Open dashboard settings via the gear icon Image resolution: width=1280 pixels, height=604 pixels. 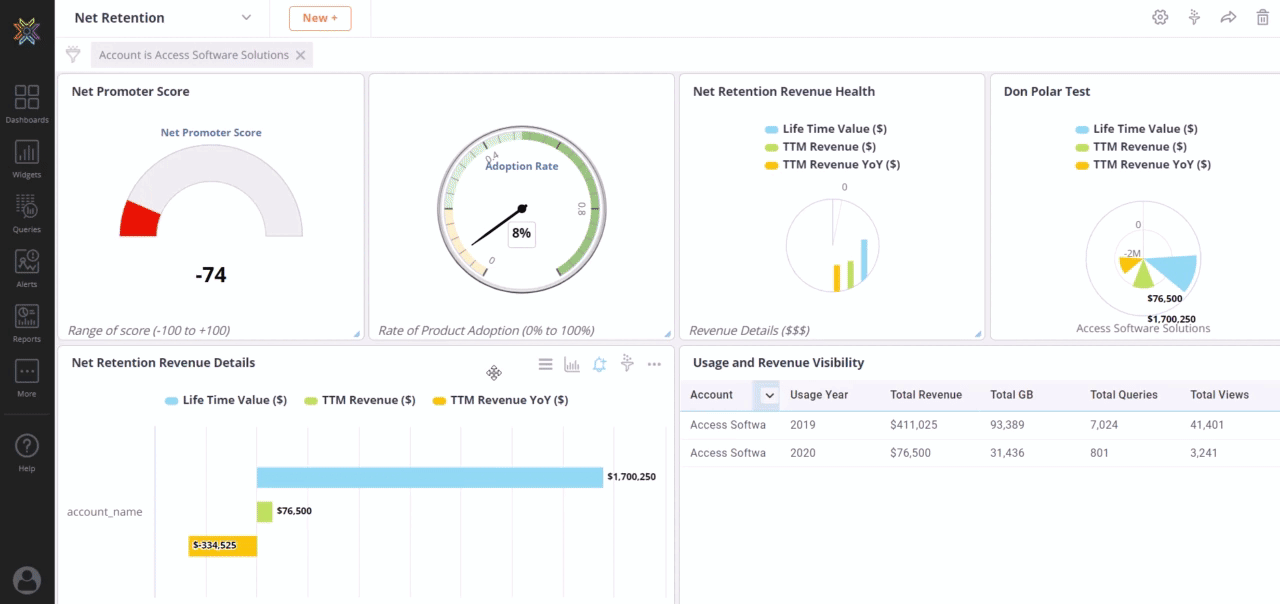1160,17
